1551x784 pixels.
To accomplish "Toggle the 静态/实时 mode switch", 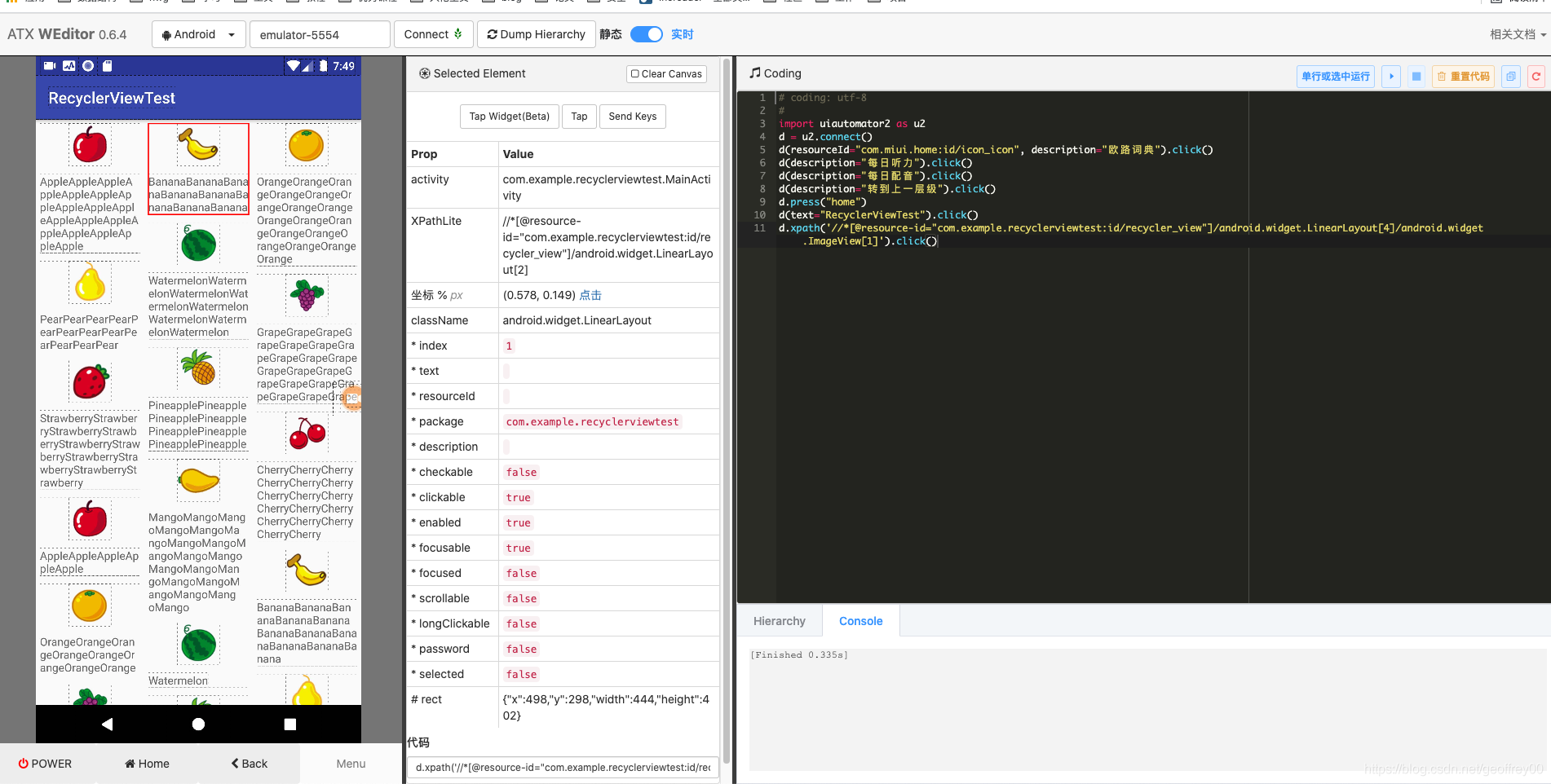I will click(647, 34).
